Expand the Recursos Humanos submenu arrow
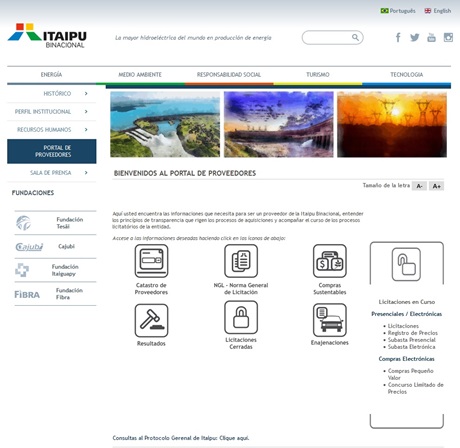 click(86, 129)
